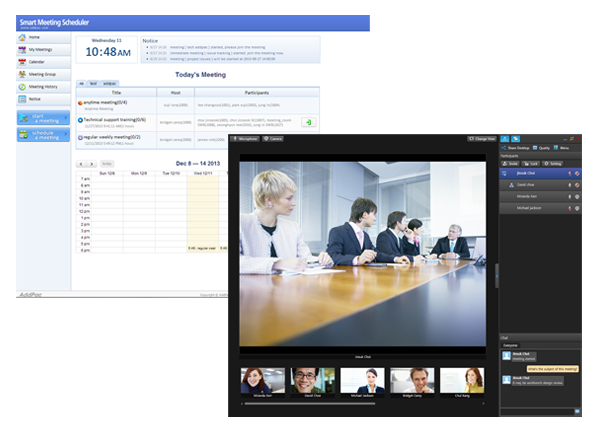This screenshot has width=602, height=438.
Task: Click the thumbnail strip left scroll arrow
Action: 242,404
